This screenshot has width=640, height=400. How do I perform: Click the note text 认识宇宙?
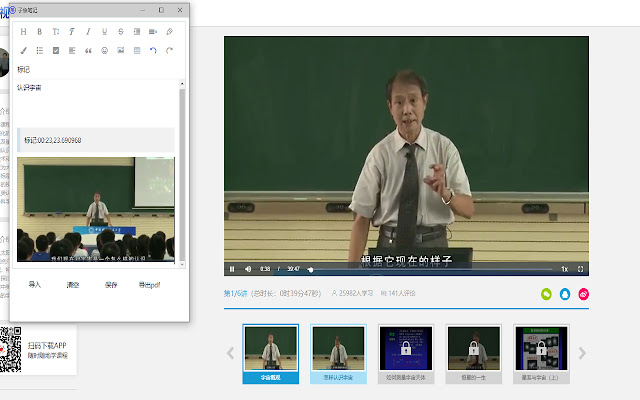click(29, 87)
